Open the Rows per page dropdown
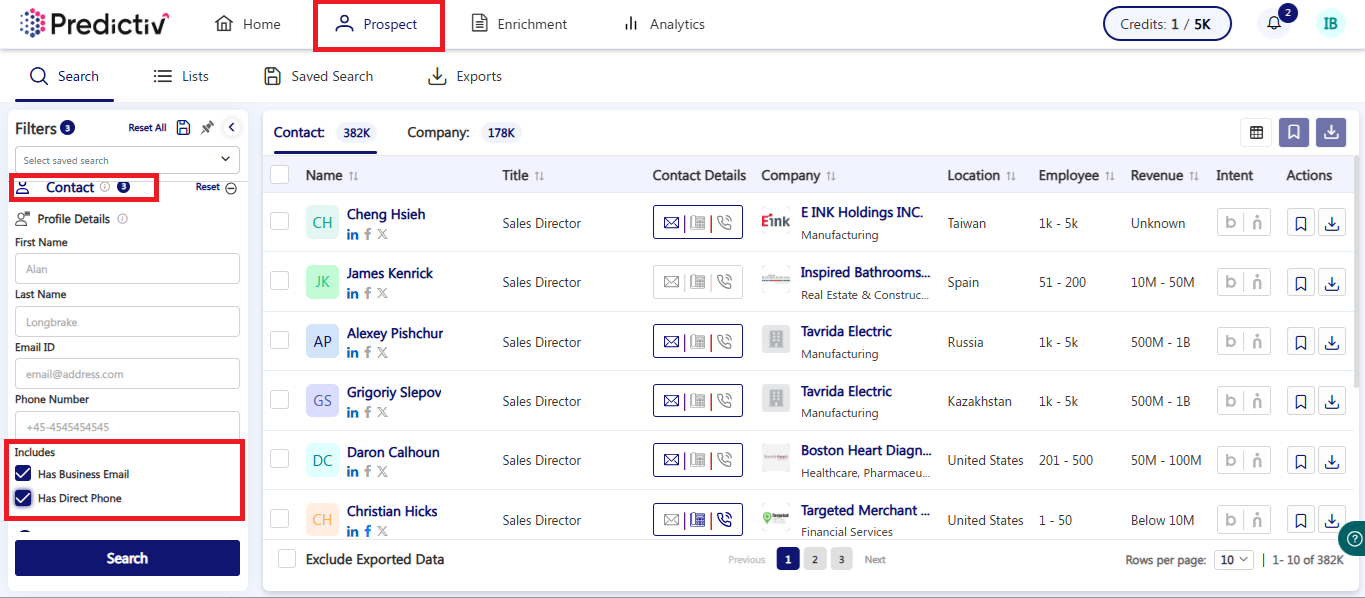 pos(1233,560)
